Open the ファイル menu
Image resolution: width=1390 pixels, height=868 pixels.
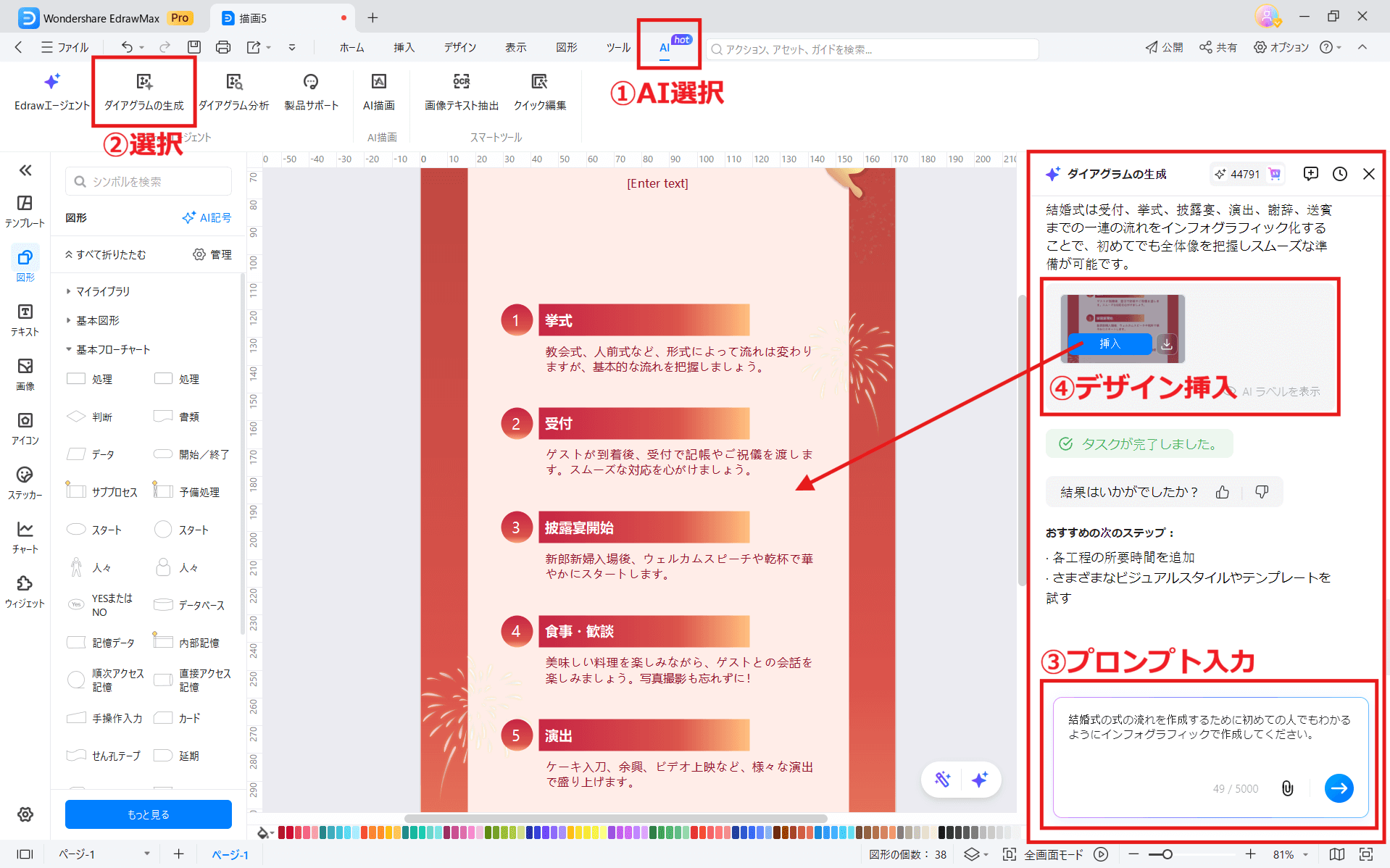[x=73, y=47]
